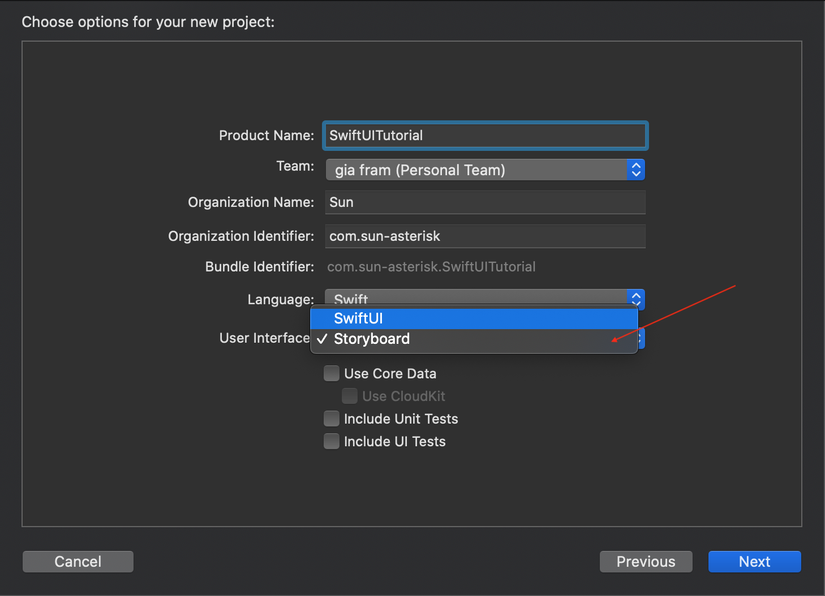Toggle the Include Unit Tests checkbox
Viewport: 825px width, 596px height.
tap(332, 419)
